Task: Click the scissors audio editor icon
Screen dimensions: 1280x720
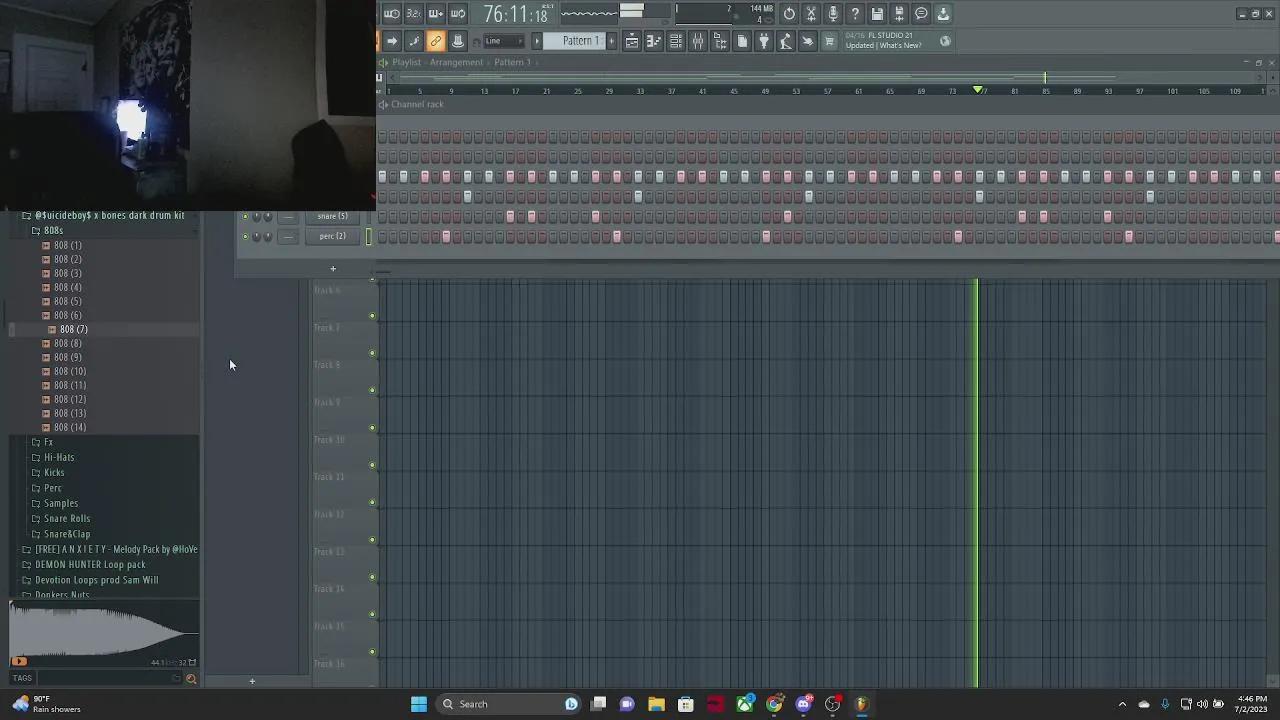Action: (x=811, y=14)
